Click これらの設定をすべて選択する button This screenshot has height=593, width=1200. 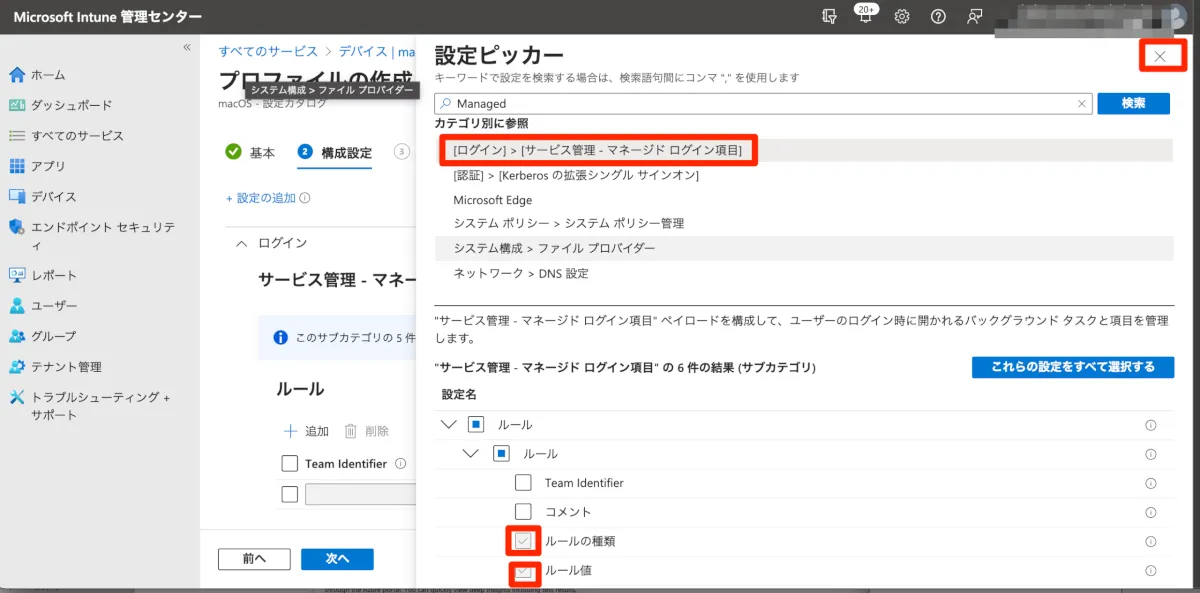pos(1072,367)
